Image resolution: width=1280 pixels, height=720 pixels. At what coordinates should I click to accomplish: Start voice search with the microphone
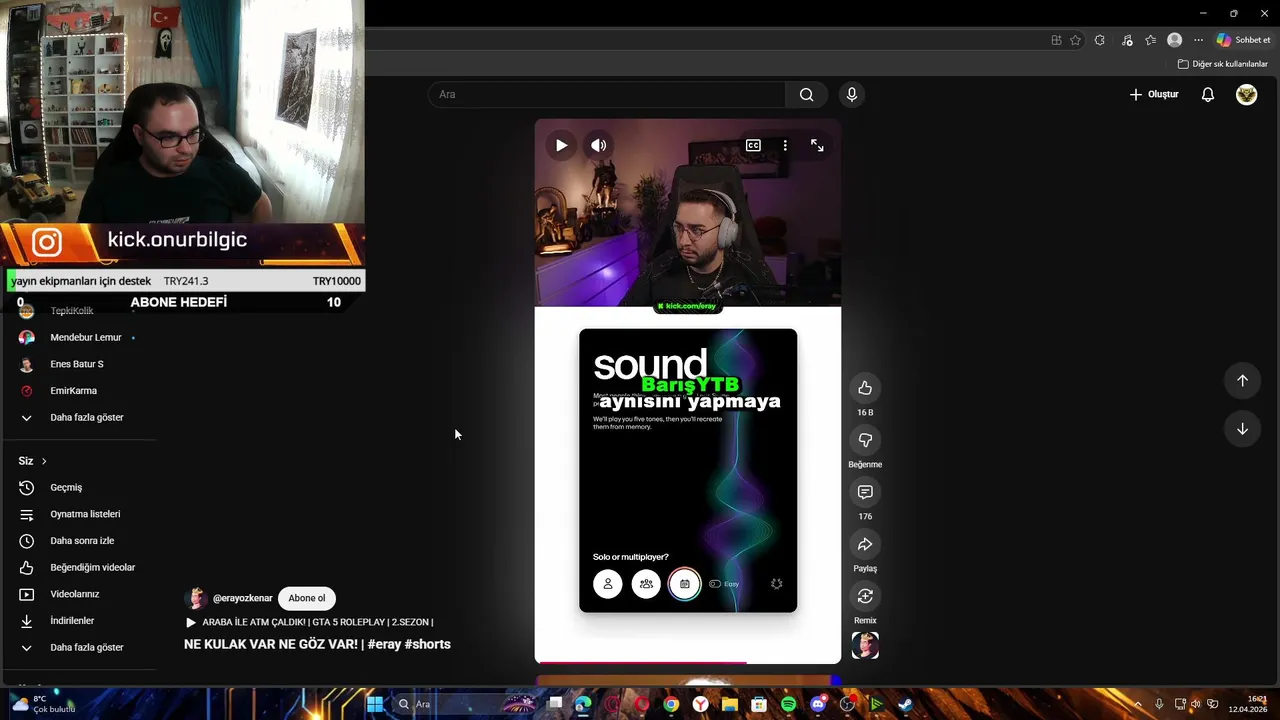851,94
